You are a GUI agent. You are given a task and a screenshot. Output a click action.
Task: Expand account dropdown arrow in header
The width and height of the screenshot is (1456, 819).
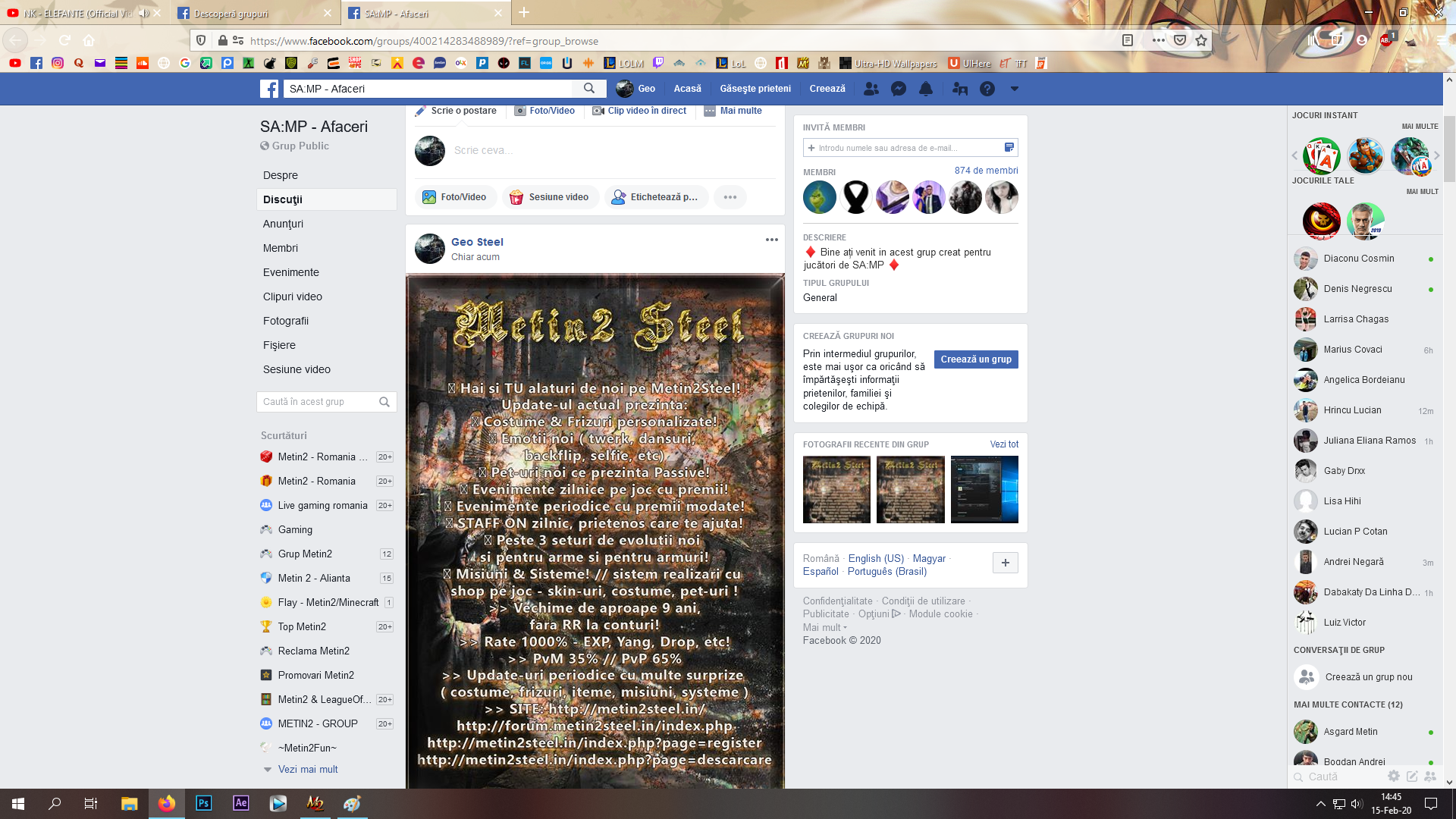1014,89
